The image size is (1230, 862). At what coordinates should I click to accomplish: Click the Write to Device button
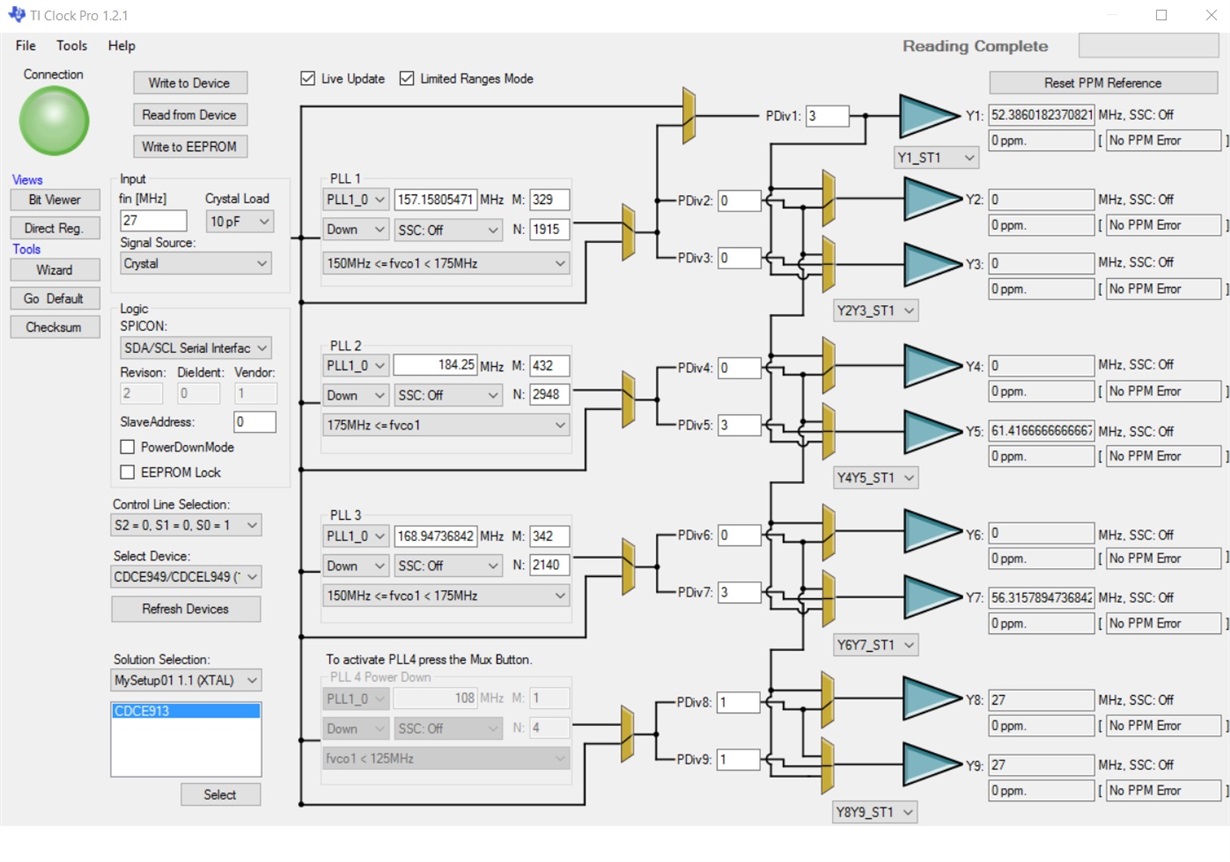click(x=190, y=83)
